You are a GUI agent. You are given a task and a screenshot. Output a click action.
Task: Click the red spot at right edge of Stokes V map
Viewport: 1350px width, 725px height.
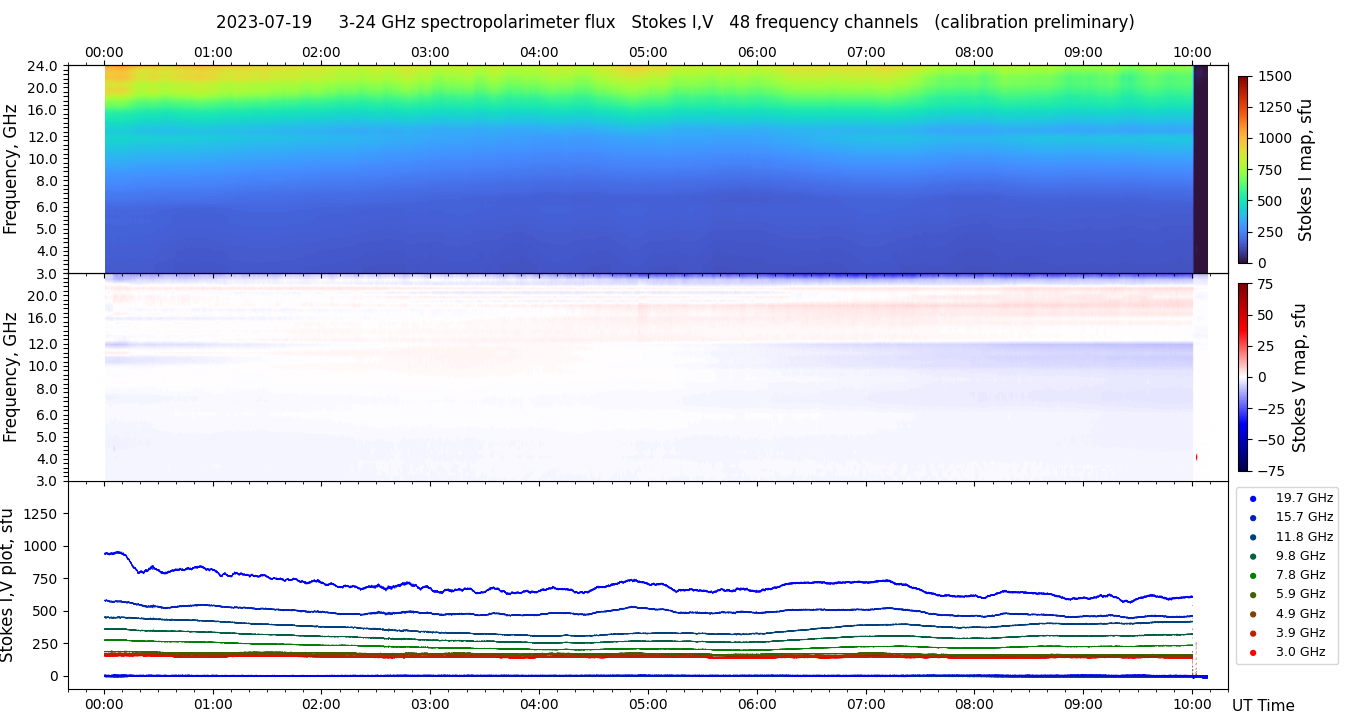[1195, 457]
